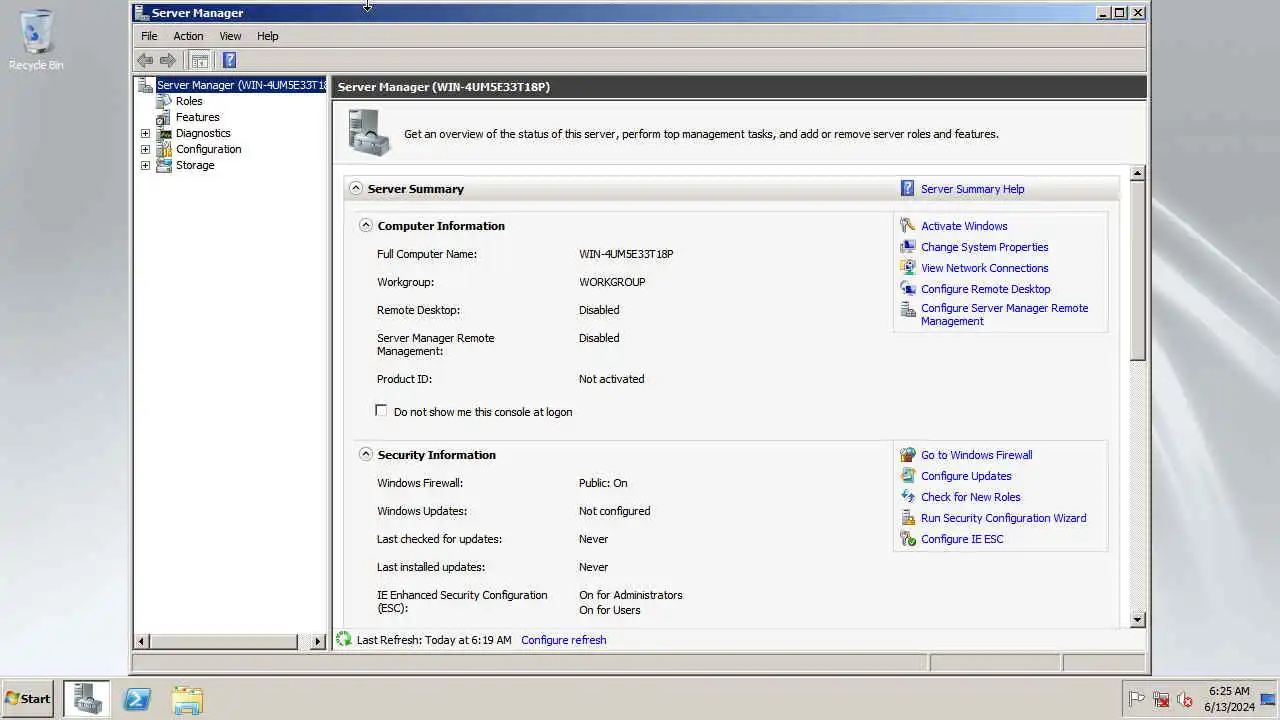Viewport: 1280px width, 720px height.
Task: Click the Configure IE ESC icon
Action: pos(907,539)
